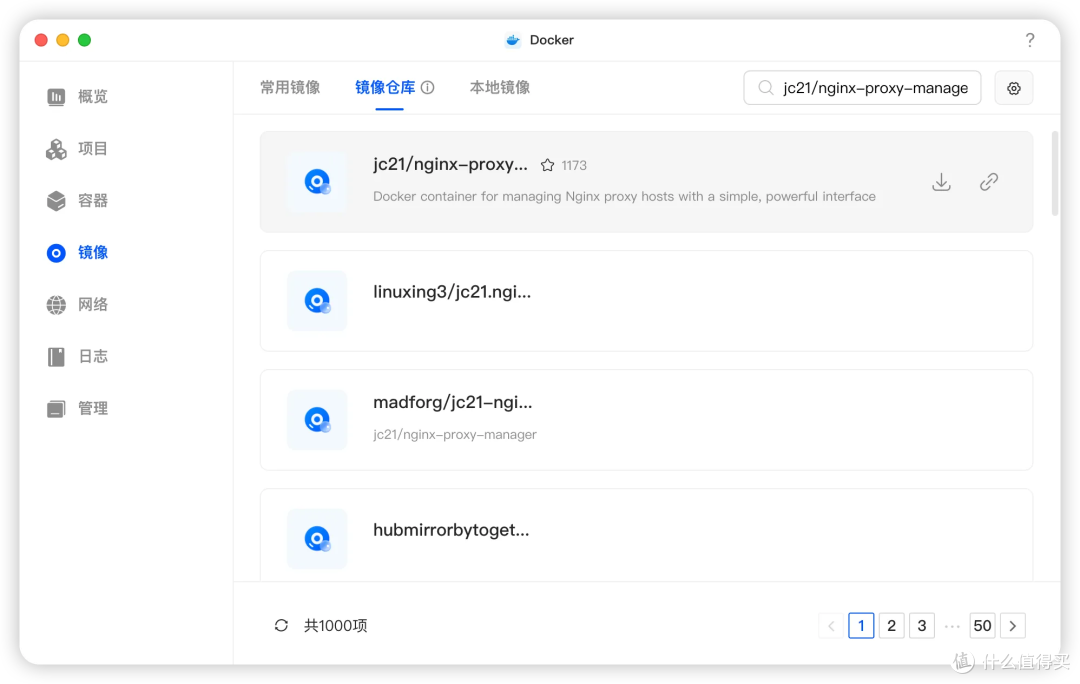Open the 概览 overview section icon
1080x684 pixels.
point(56,96)
